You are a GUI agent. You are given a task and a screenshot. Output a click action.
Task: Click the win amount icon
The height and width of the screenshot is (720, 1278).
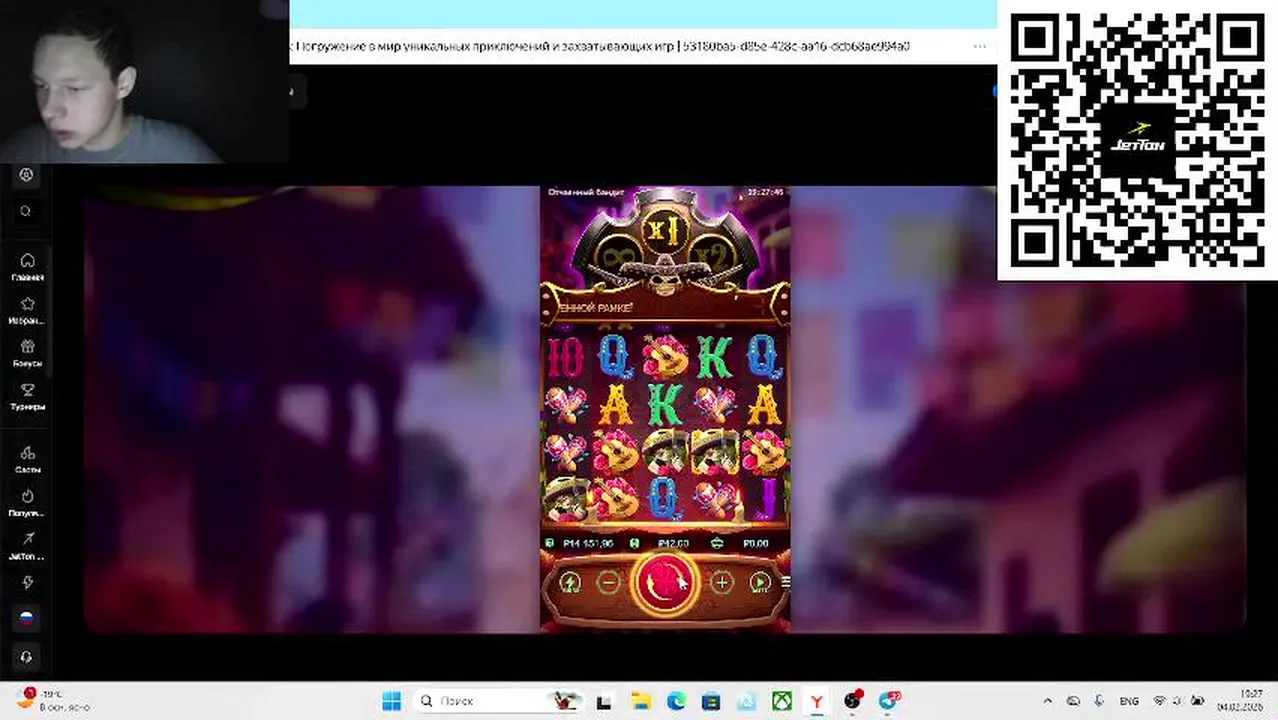(716, 543)
